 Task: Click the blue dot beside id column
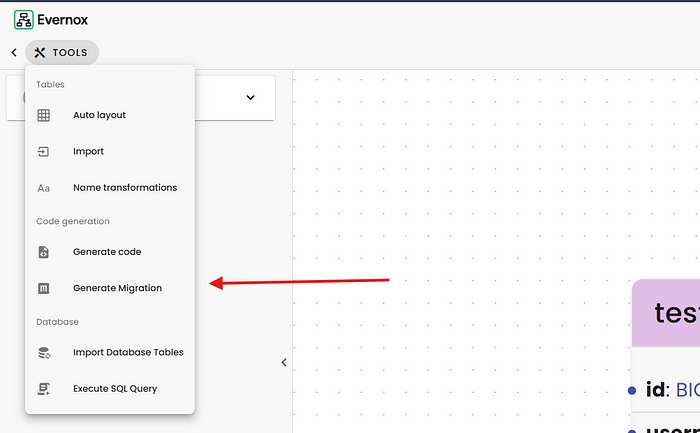632,391
